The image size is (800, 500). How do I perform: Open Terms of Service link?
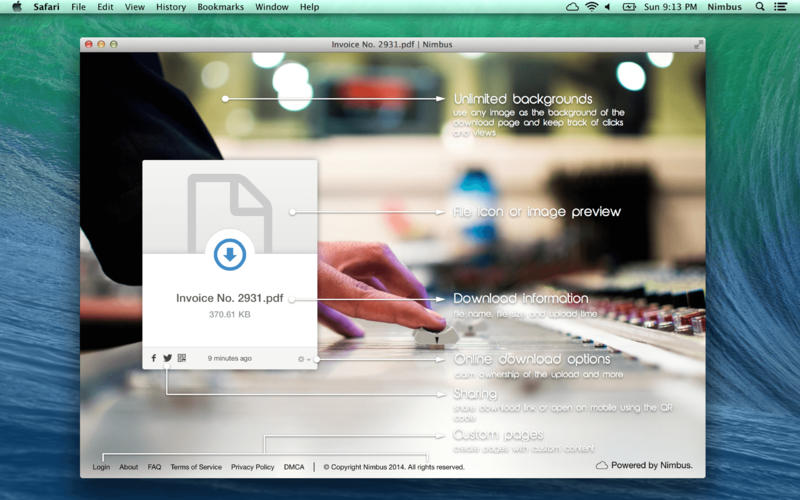point(196,467)
